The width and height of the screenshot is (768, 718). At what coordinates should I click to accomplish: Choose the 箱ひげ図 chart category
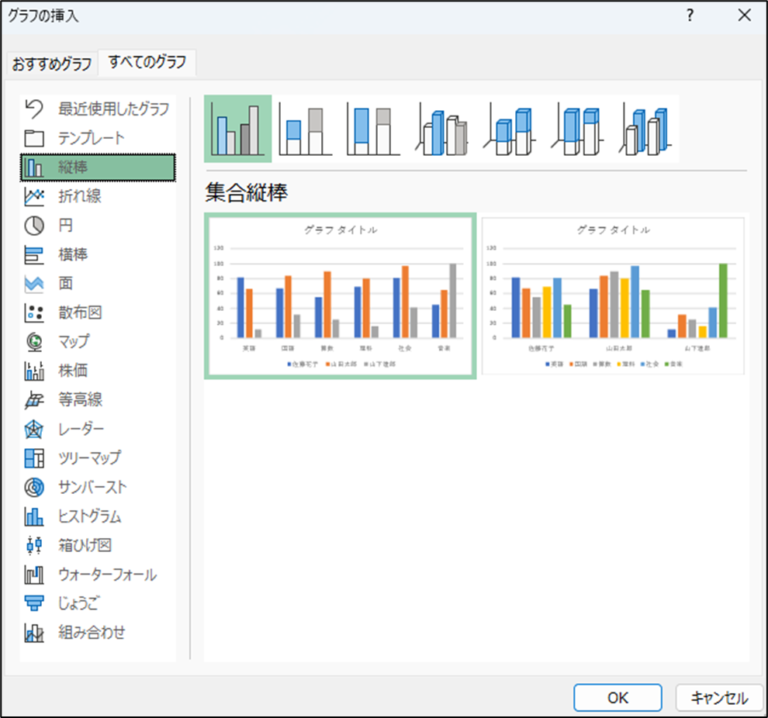point(98,546)
